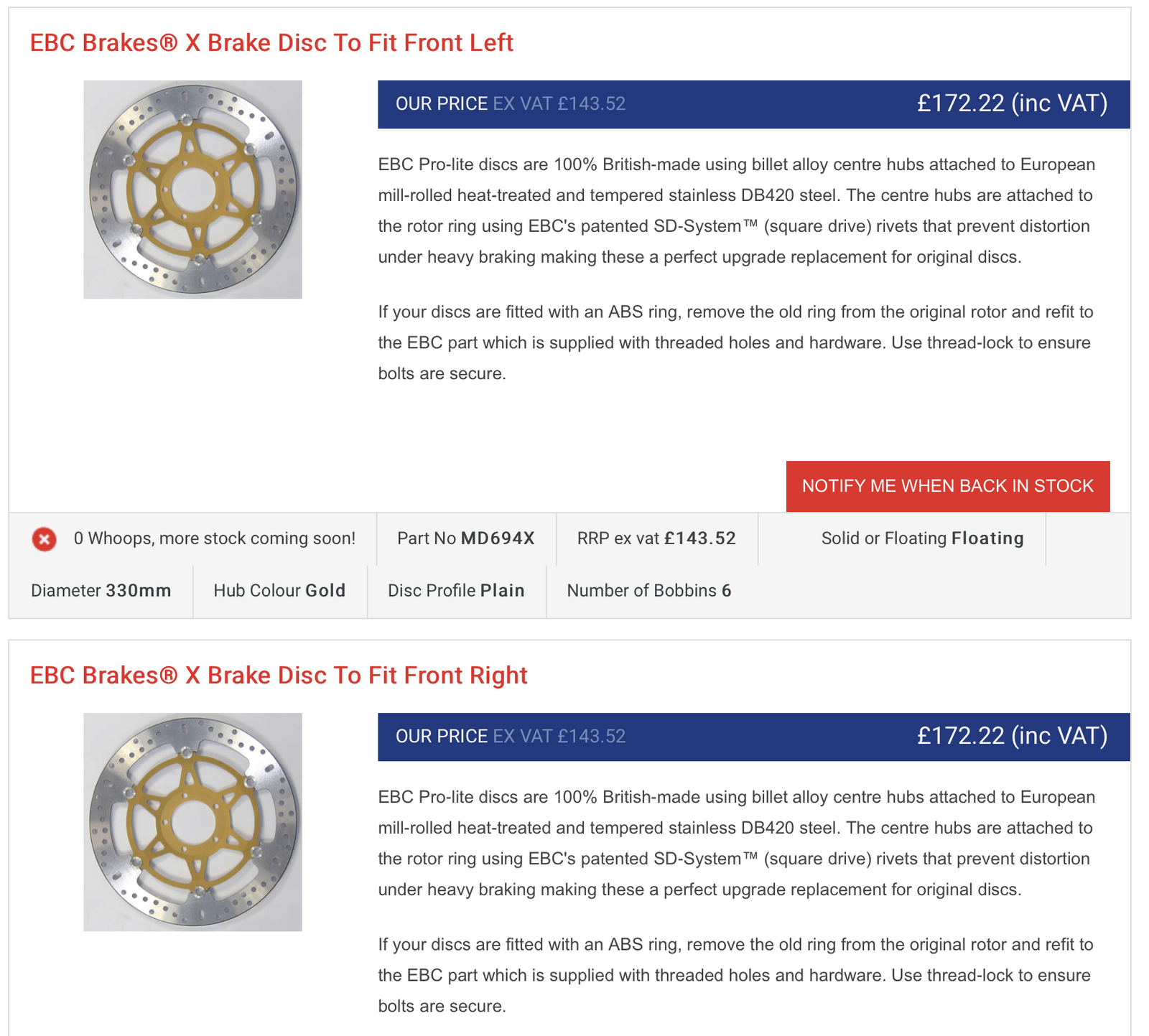
Task: Click the Disc Profile Plain spec cell
Action: point(456,591)
